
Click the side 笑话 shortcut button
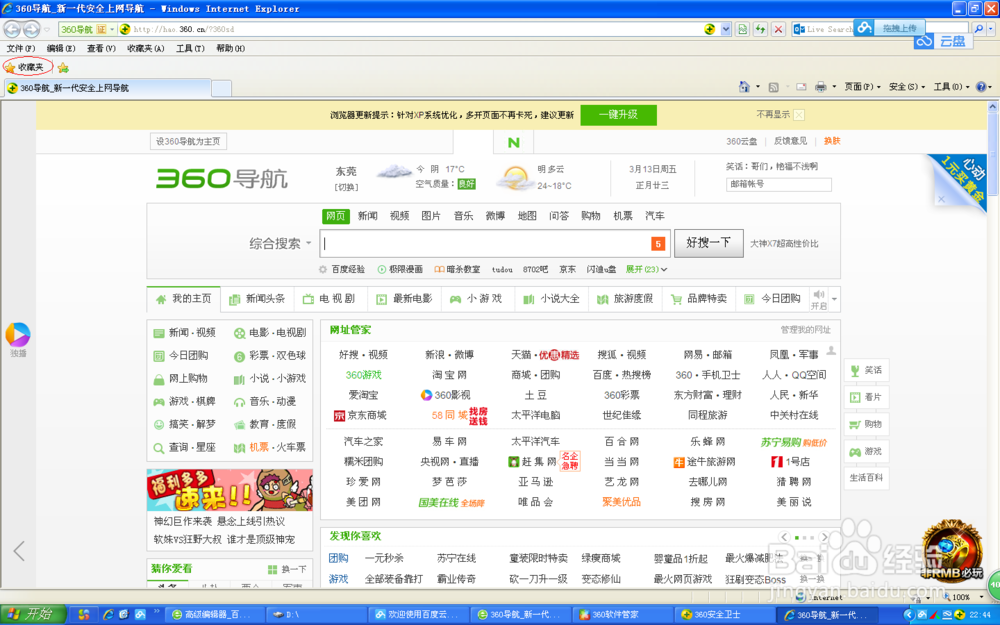click(866, 371)
